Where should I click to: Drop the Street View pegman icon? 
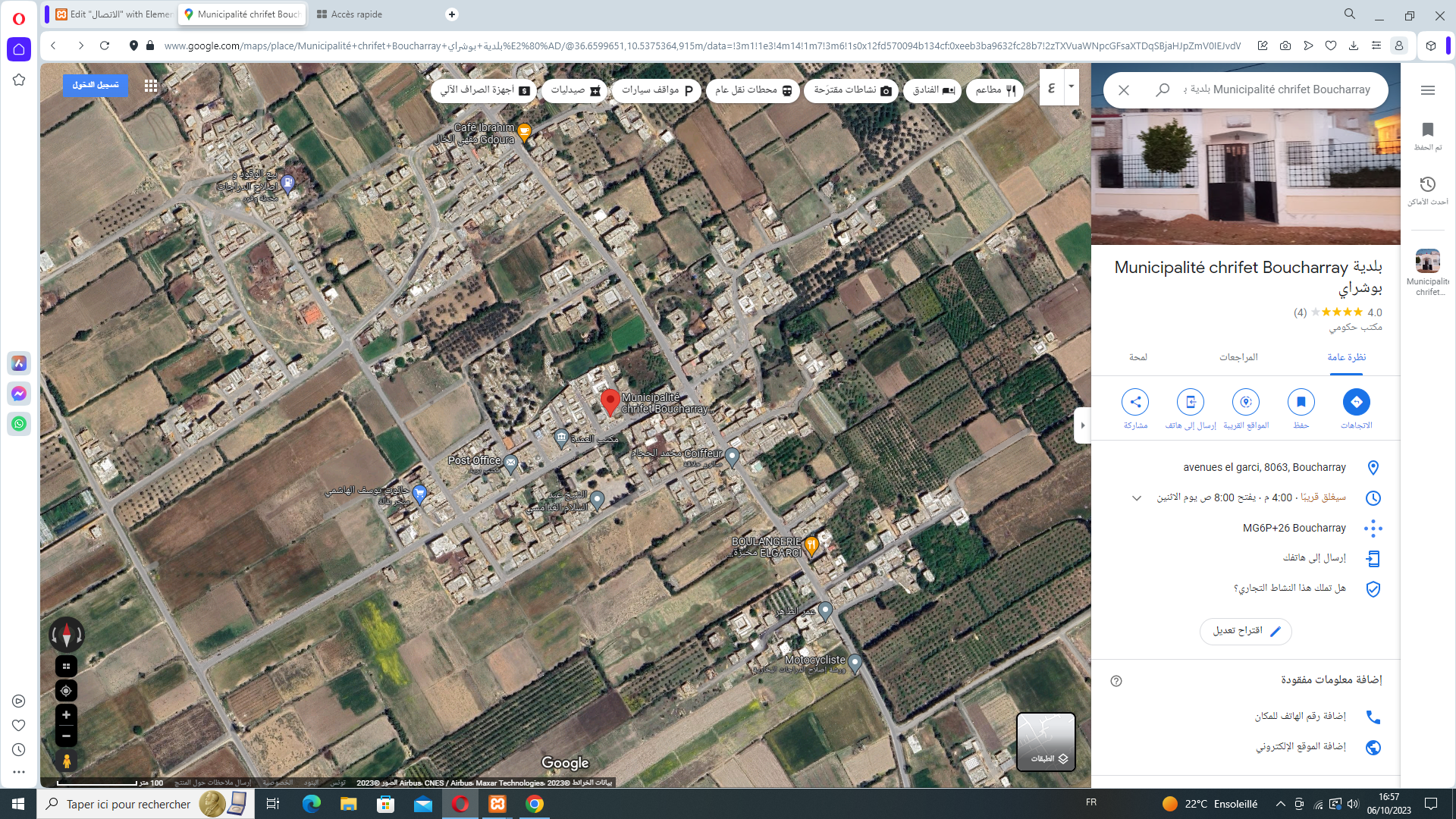(x=66, y=761)
